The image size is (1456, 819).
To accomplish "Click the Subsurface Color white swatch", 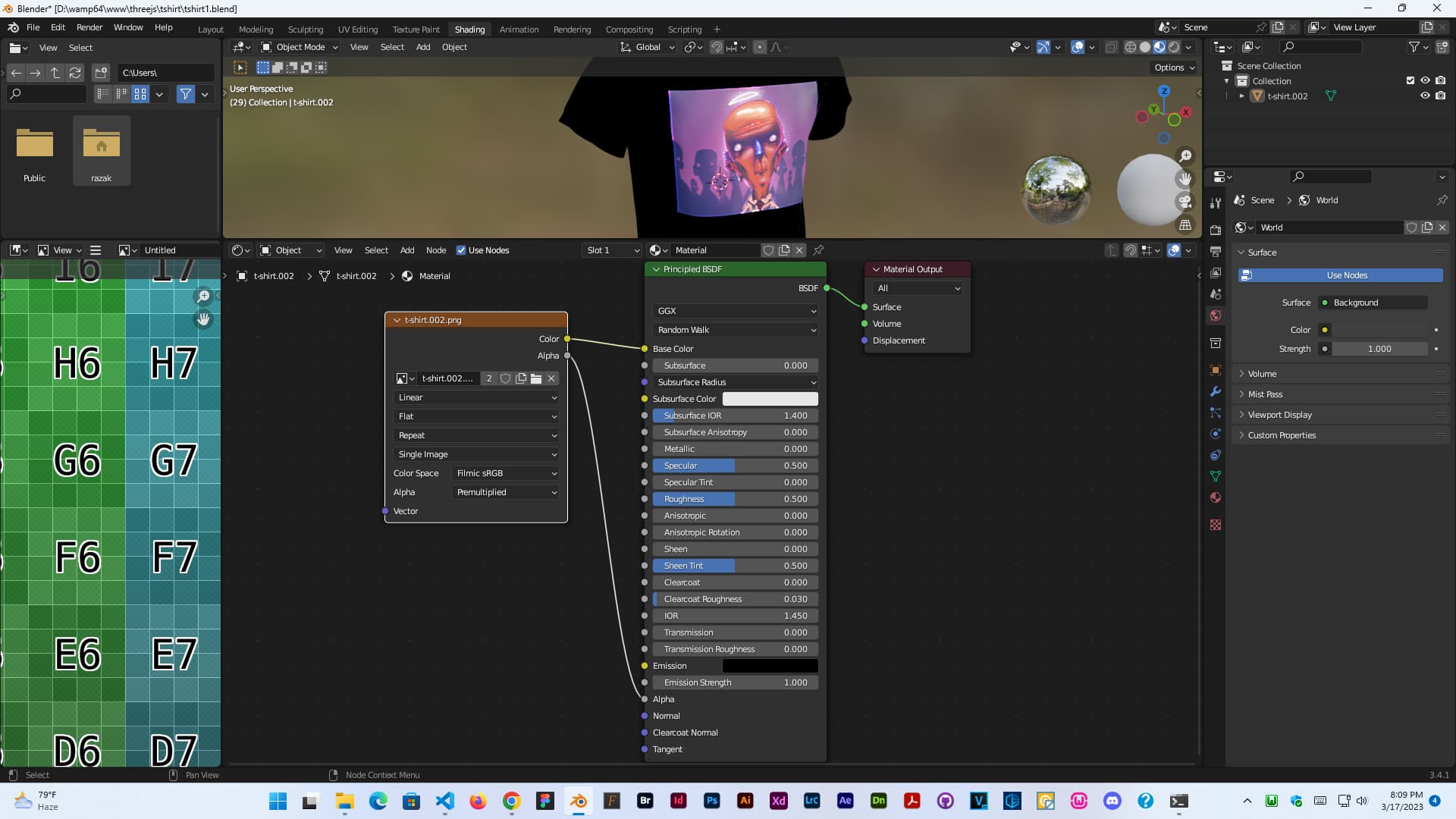I will tap(770, 399).
